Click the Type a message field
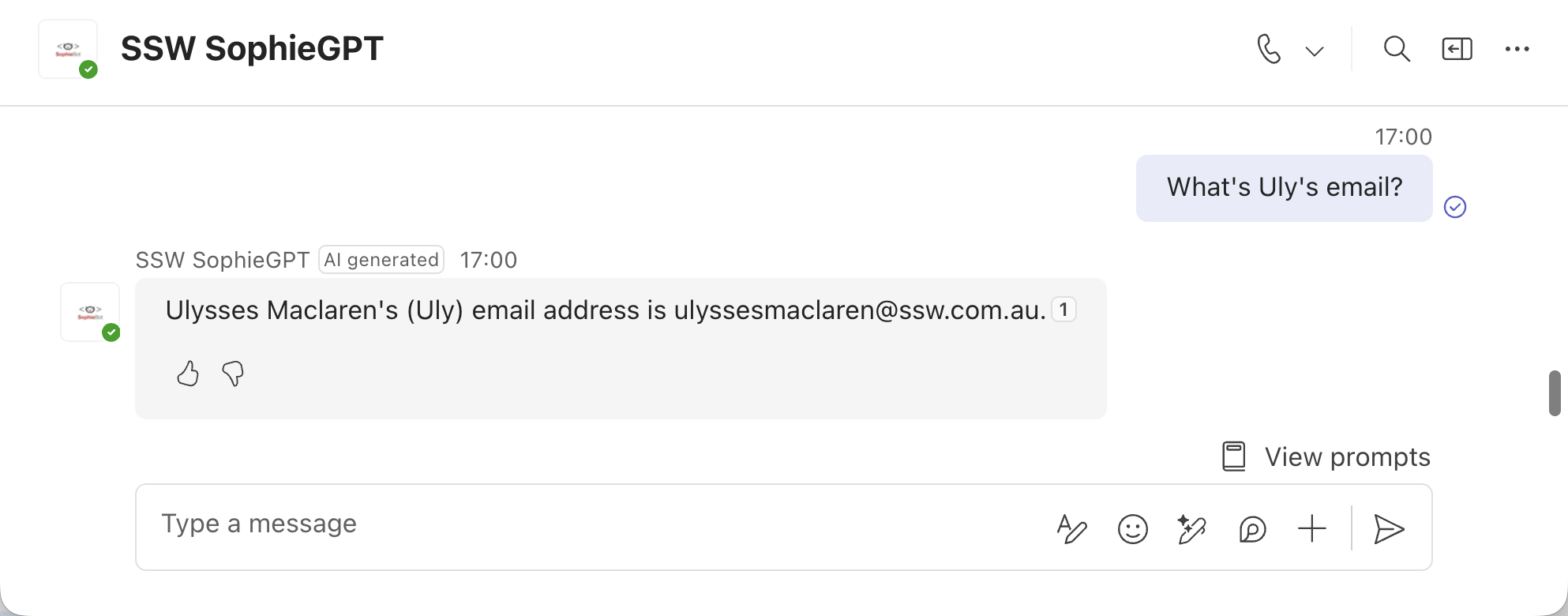 coord(553,524)
